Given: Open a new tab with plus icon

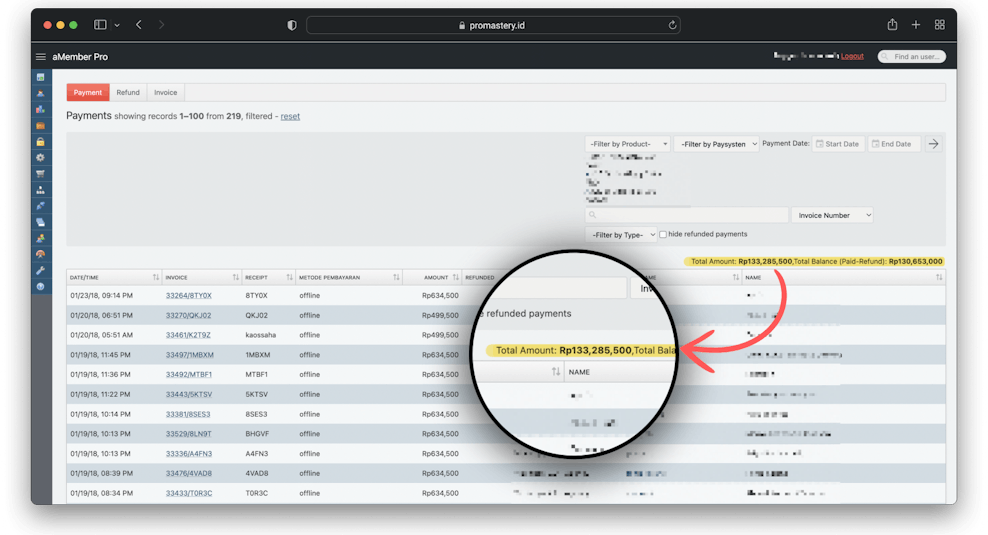Looking at the screenshot, I should [x=916, y=25].
